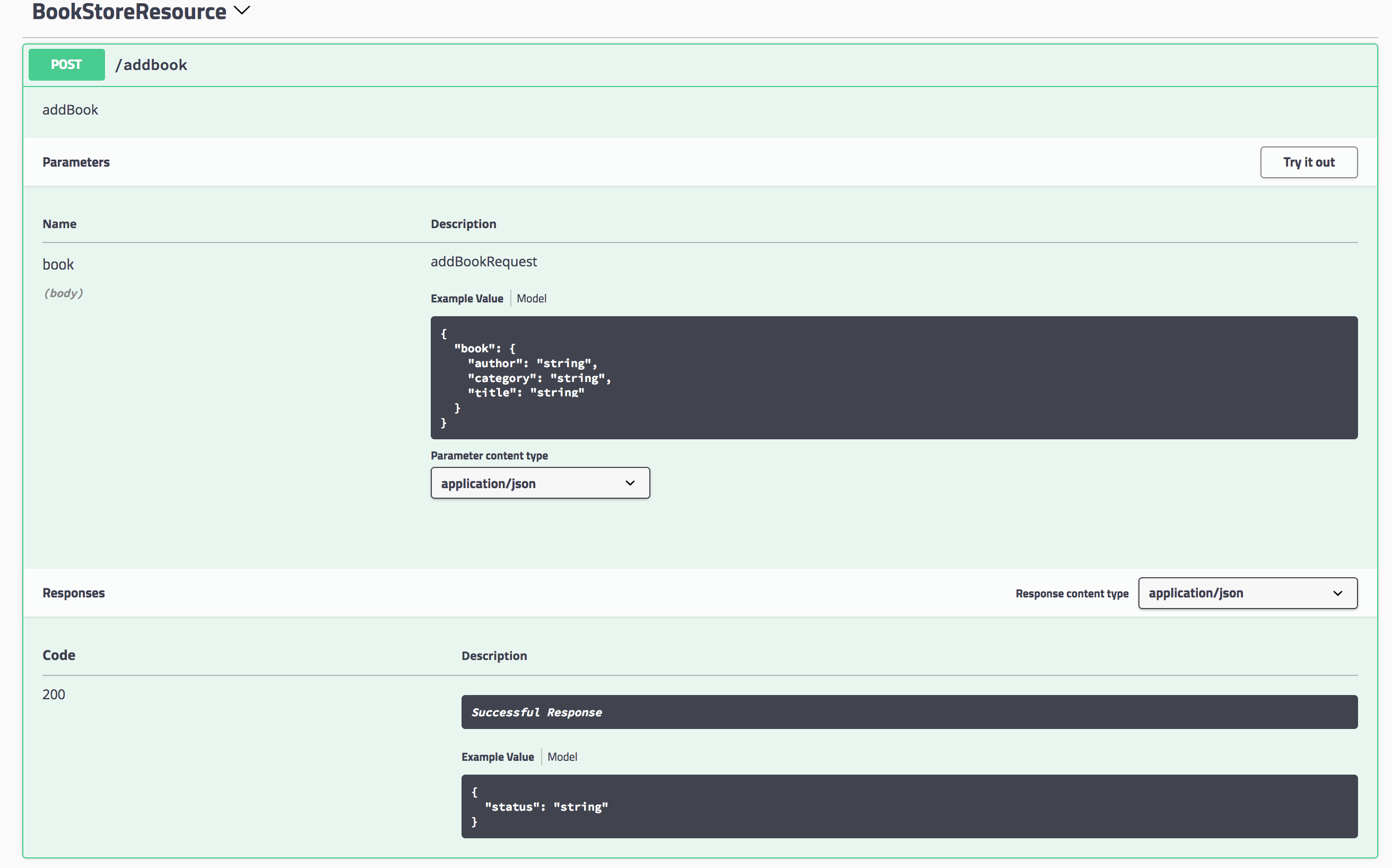Switch to Model tab in 200 response

pos(562,757)
